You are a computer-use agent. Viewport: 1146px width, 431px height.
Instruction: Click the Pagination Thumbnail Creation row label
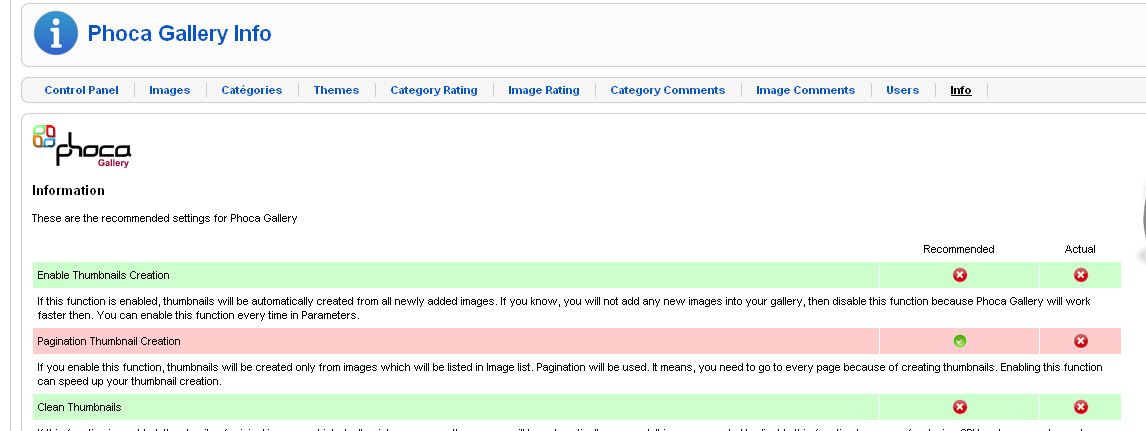108,341
